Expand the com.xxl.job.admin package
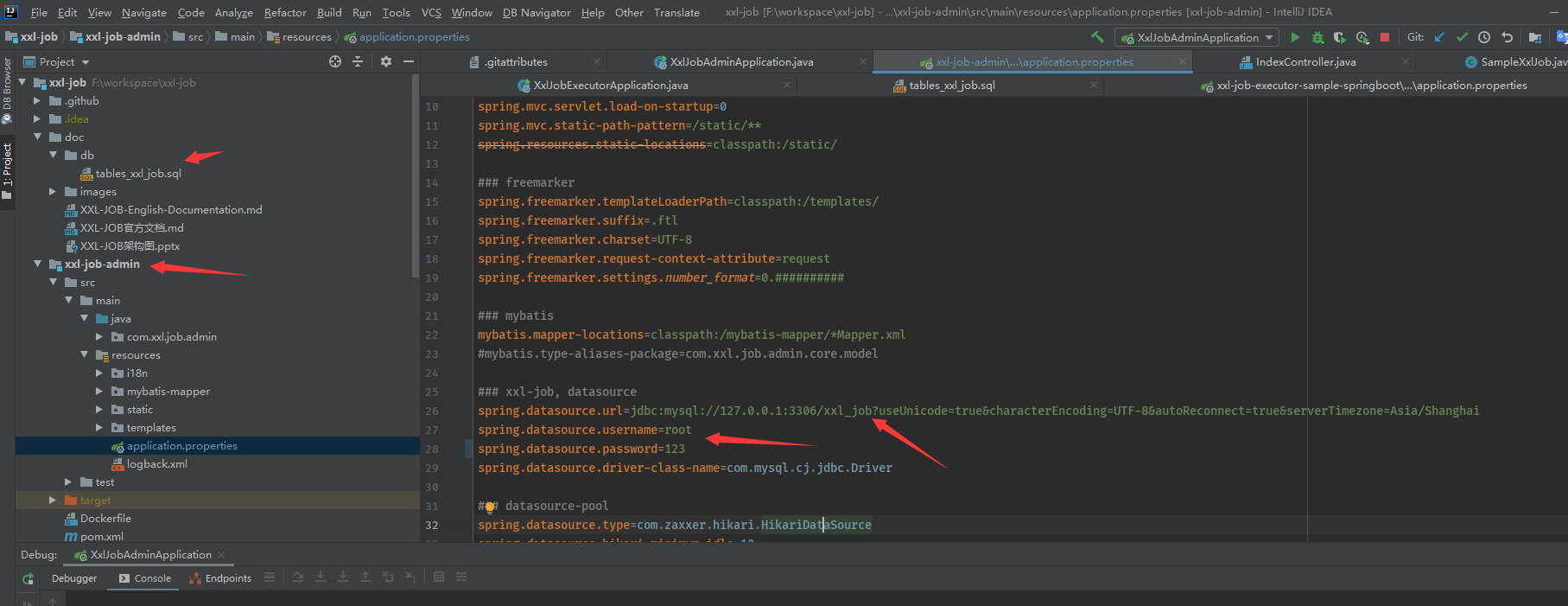 (x=99, y=336)
